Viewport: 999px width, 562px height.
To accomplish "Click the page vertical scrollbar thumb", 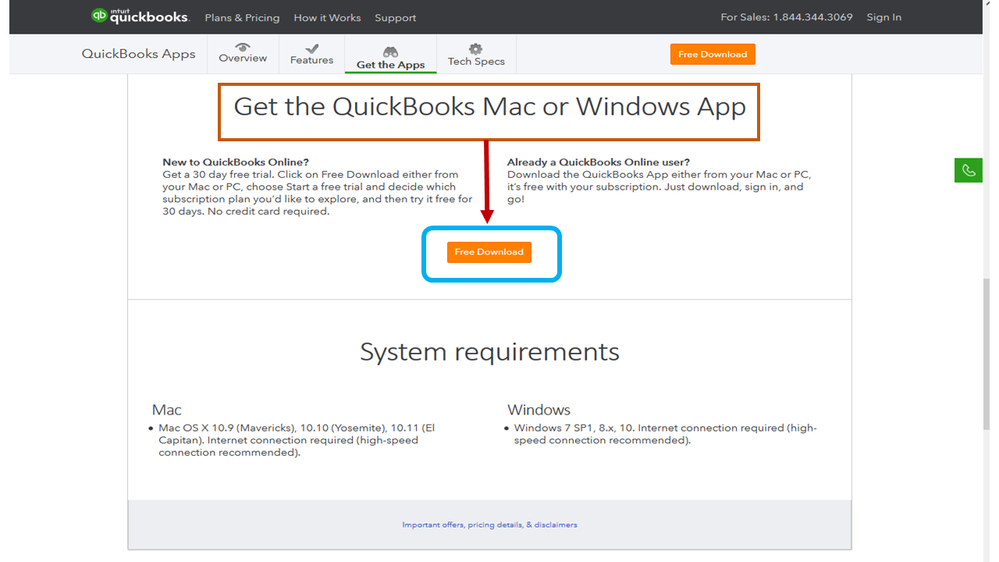I will 986,354.
